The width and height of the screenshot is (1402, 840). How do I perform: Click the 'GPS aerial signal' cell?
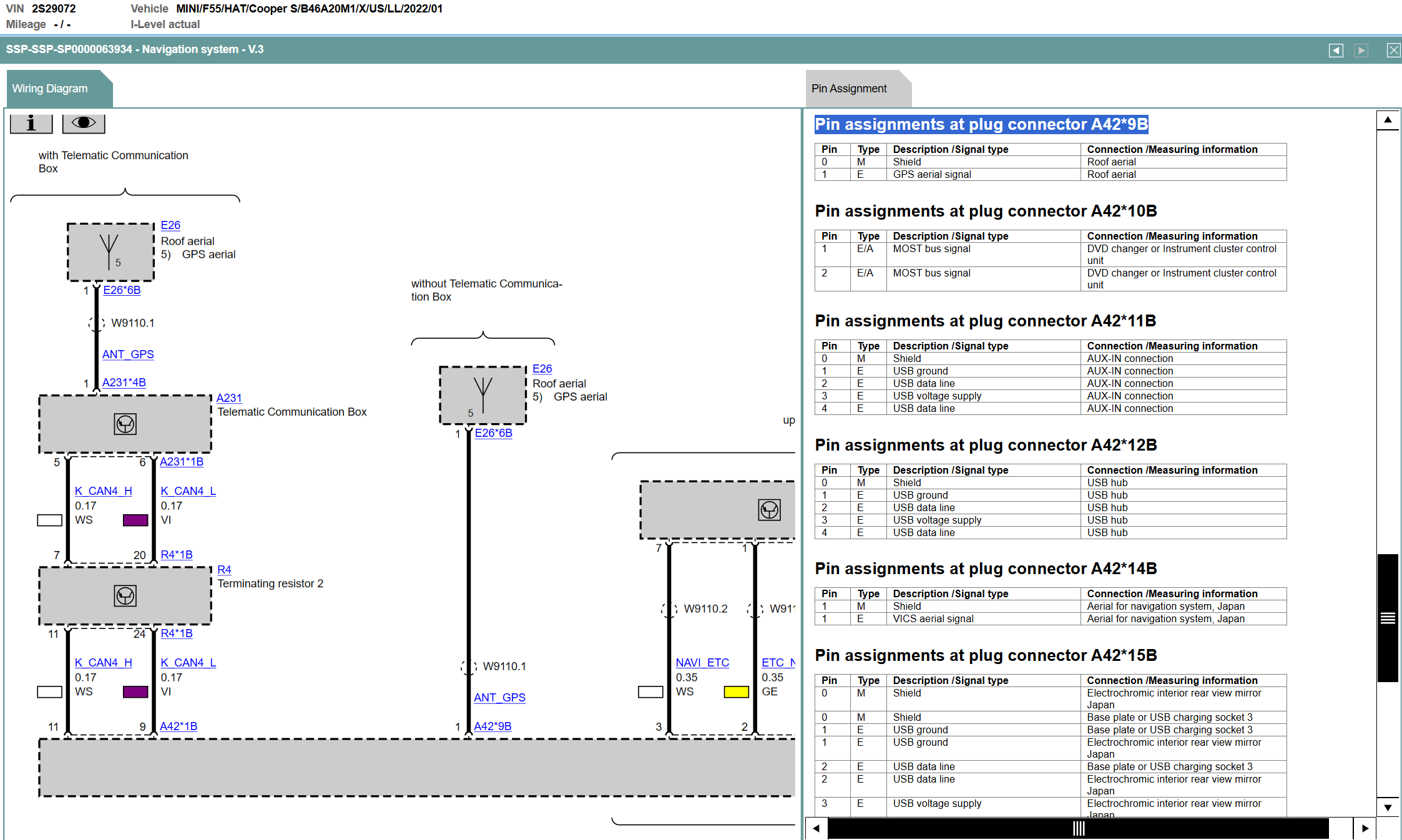[x=983, y=175]
